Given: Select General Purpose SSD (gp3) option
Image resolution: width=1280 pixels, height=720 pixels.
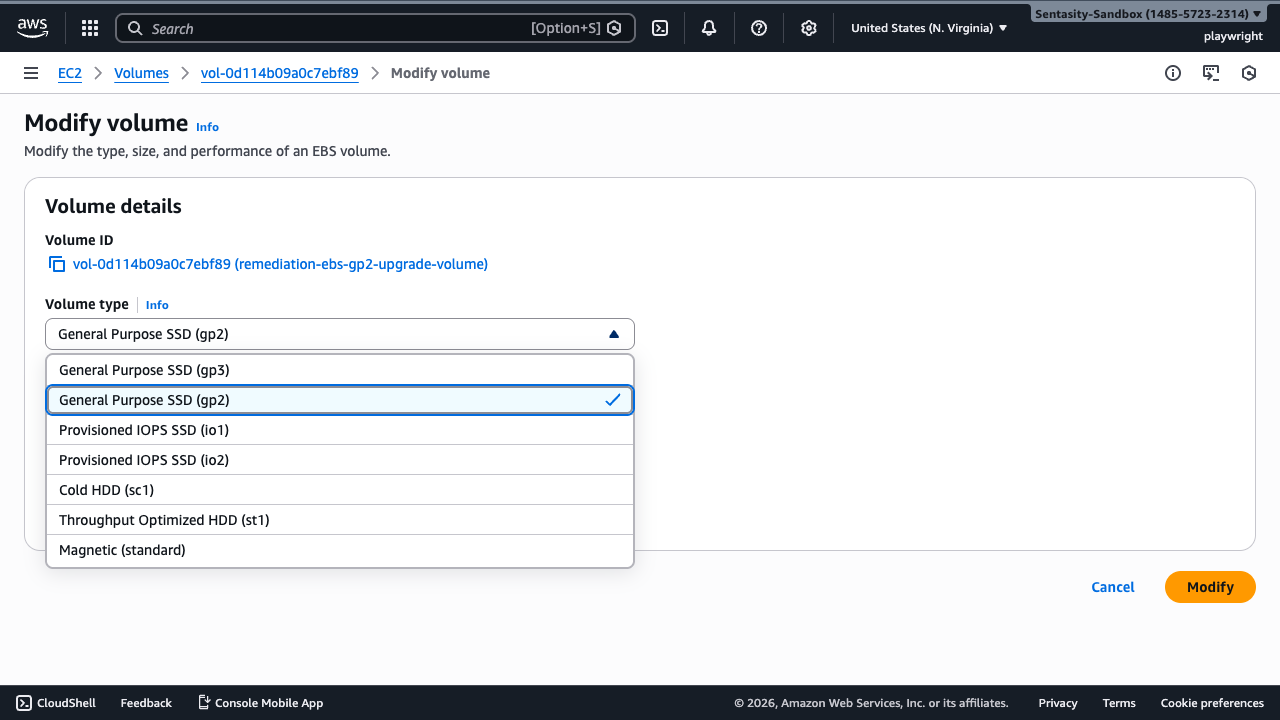Looking at the screenshot, I should click(340, 370).
